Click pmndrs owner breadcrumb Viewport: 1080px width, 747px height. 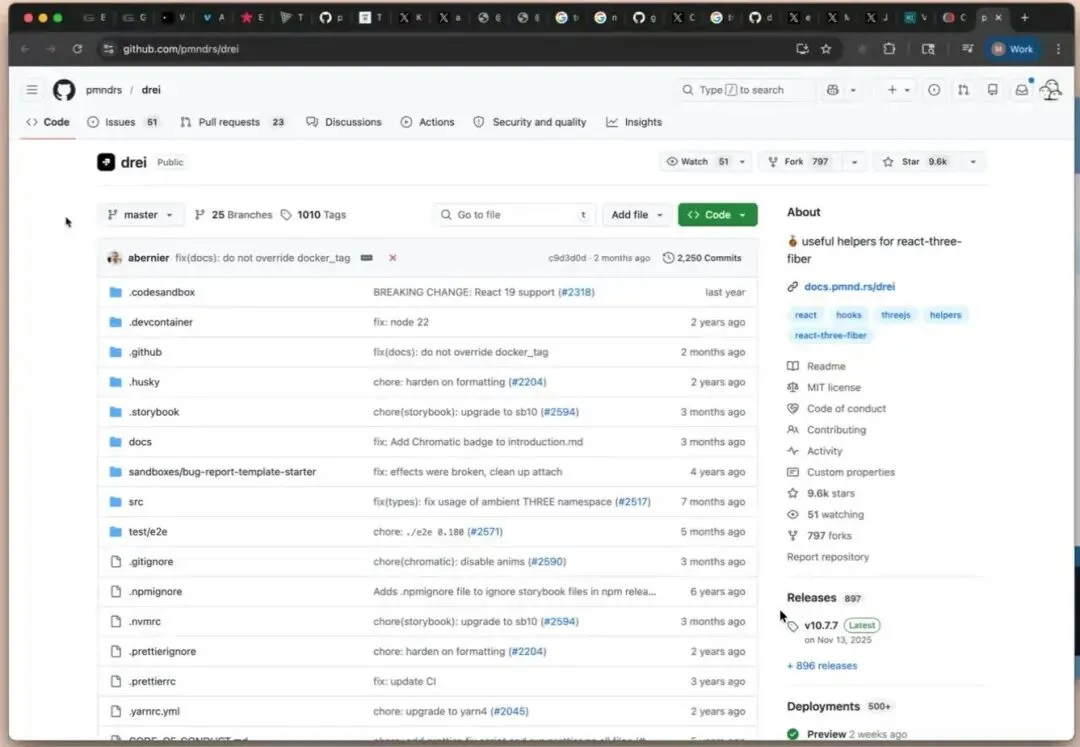coord(103,90)
